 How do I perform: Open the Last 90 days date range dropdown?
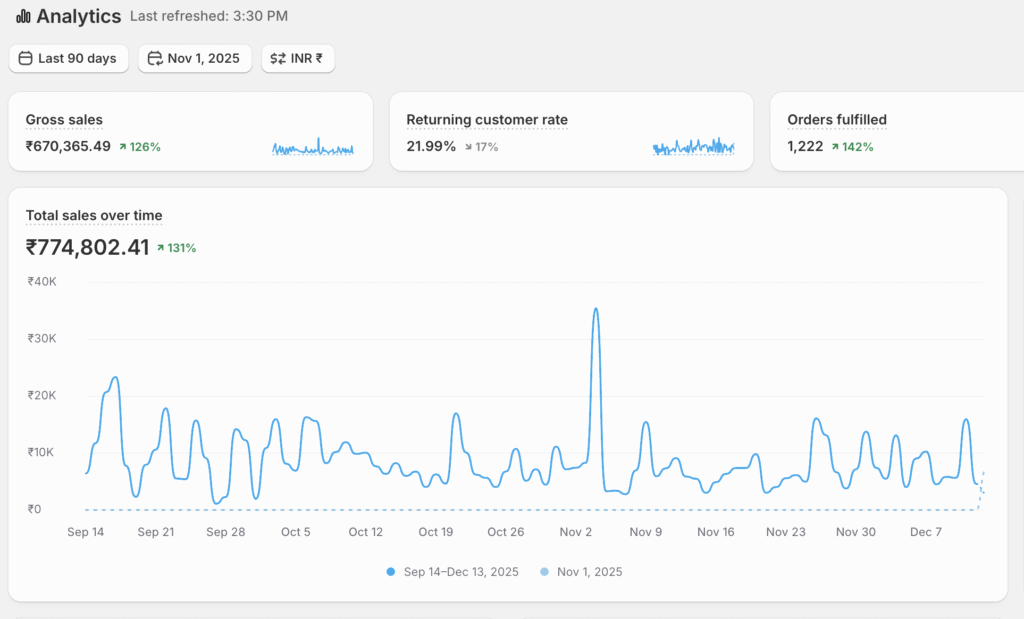(x=68, y=59)
